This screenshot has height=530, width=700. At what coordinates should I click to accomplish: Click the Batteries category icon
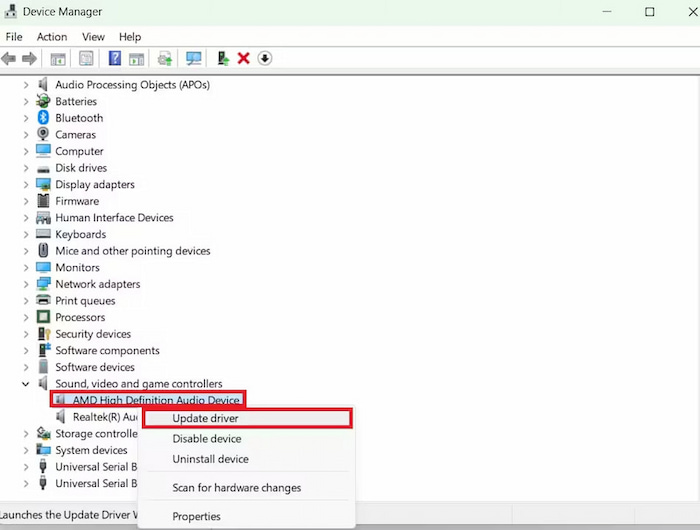click(43, 101)
